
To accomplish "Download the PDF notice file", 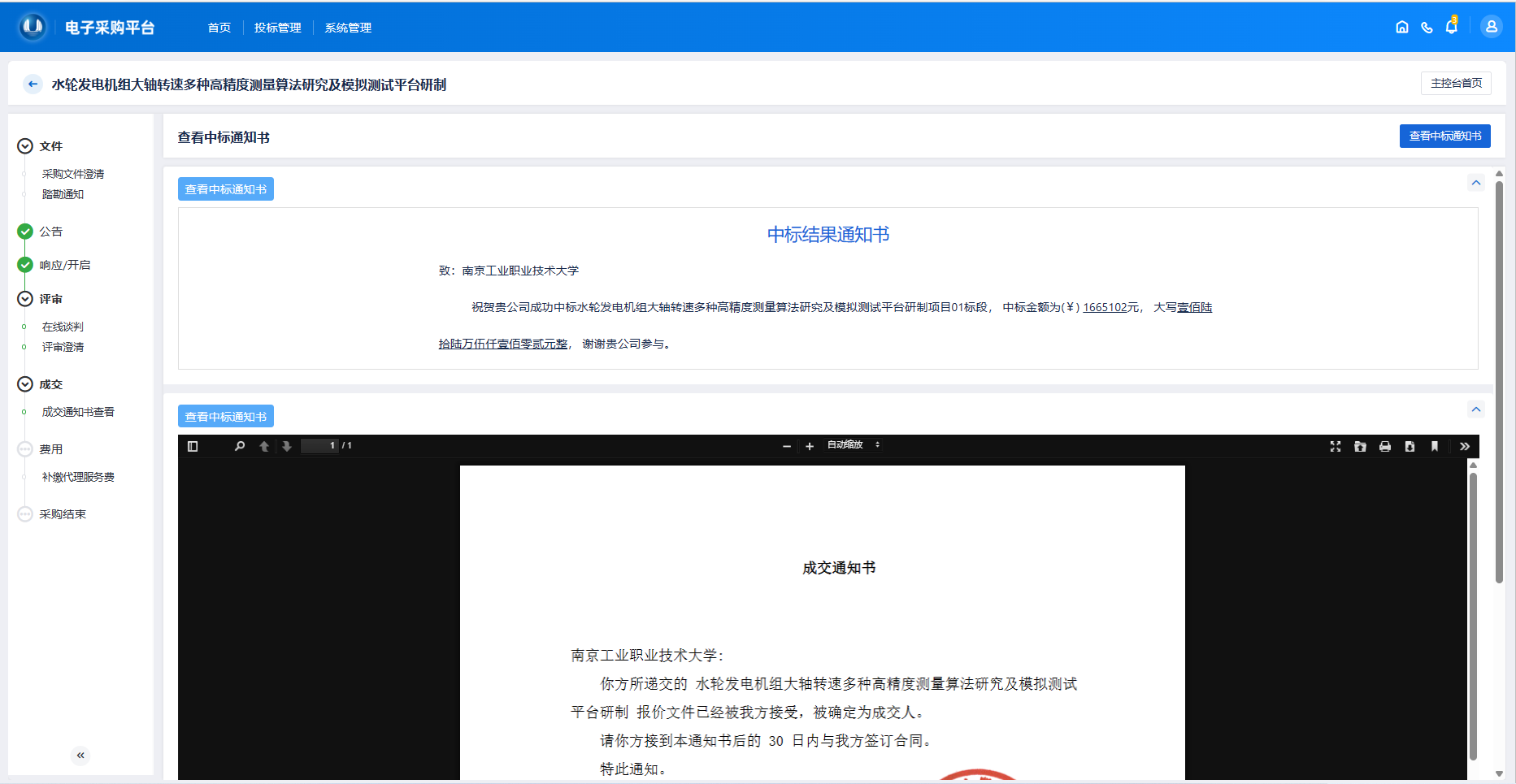I will (x=1410, y=446).
